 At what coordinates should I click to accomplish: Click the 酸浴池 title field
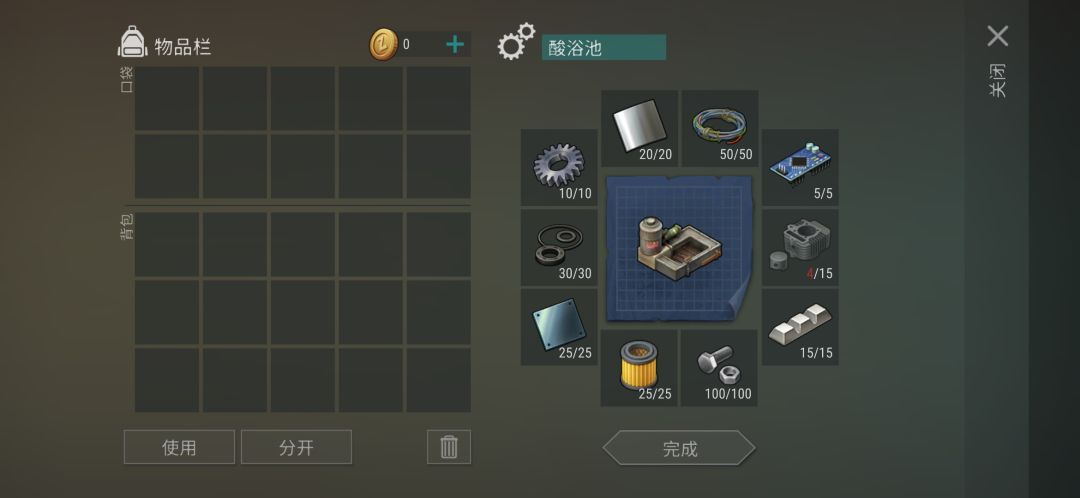pyautogui.click(x=603, y=48)
